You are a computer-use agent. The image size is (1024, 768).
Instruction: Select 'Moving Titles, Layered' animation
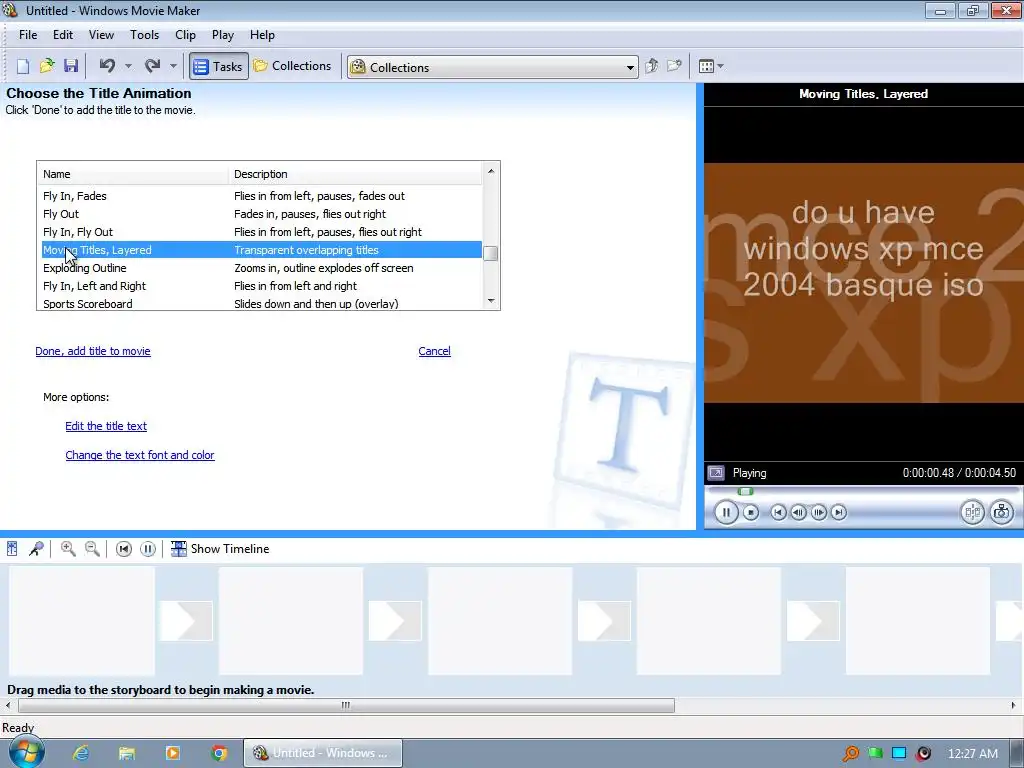pos(262,250)
